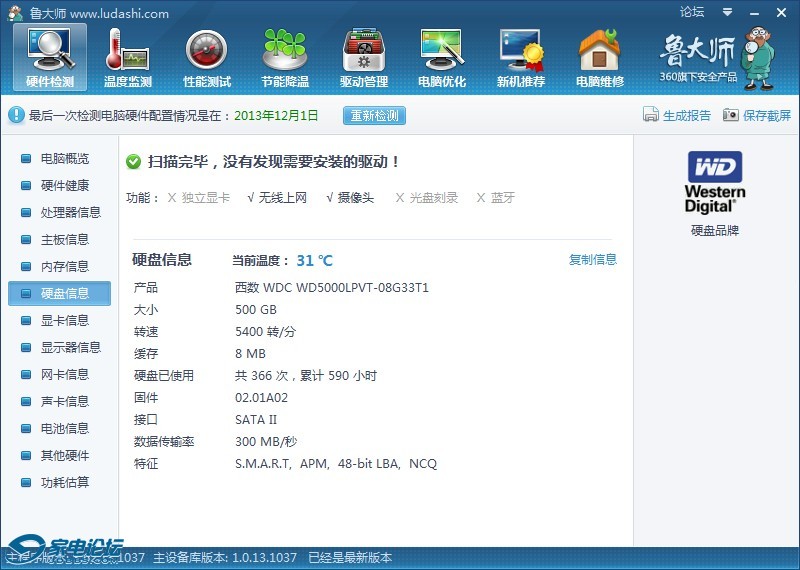Open the 温度监测 temperature monitor
The width and height of the screenshot is (800, 570).
coord(128,57)
